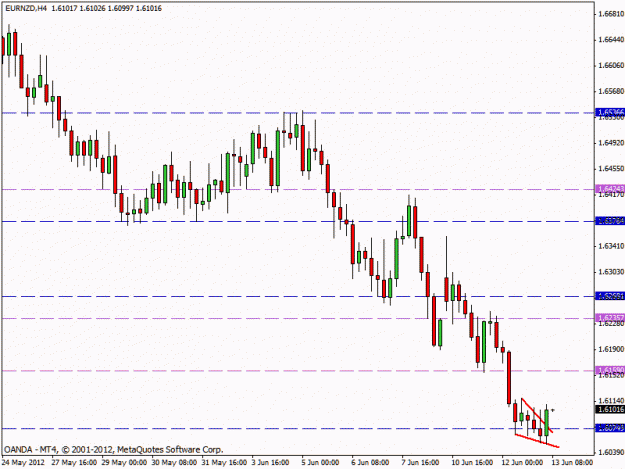Click the purple 1.61590 level price tag
The width and height of the screenshot is (625, 469).
[610, 370]
